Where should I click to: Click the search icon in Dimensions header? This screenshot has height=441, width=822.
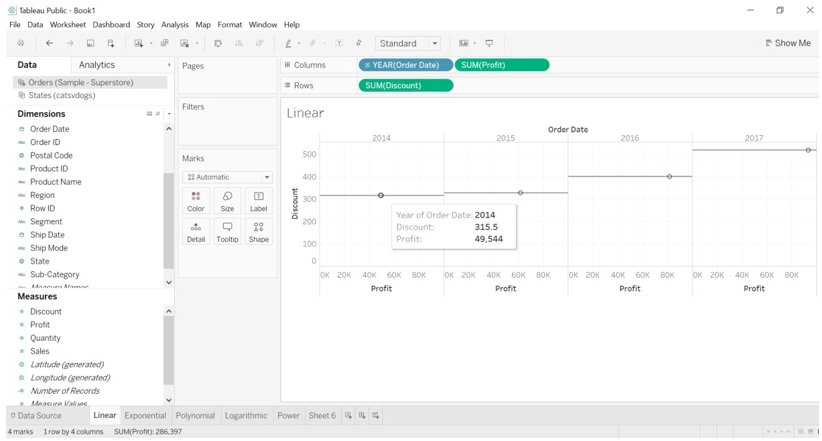point(158,114)
